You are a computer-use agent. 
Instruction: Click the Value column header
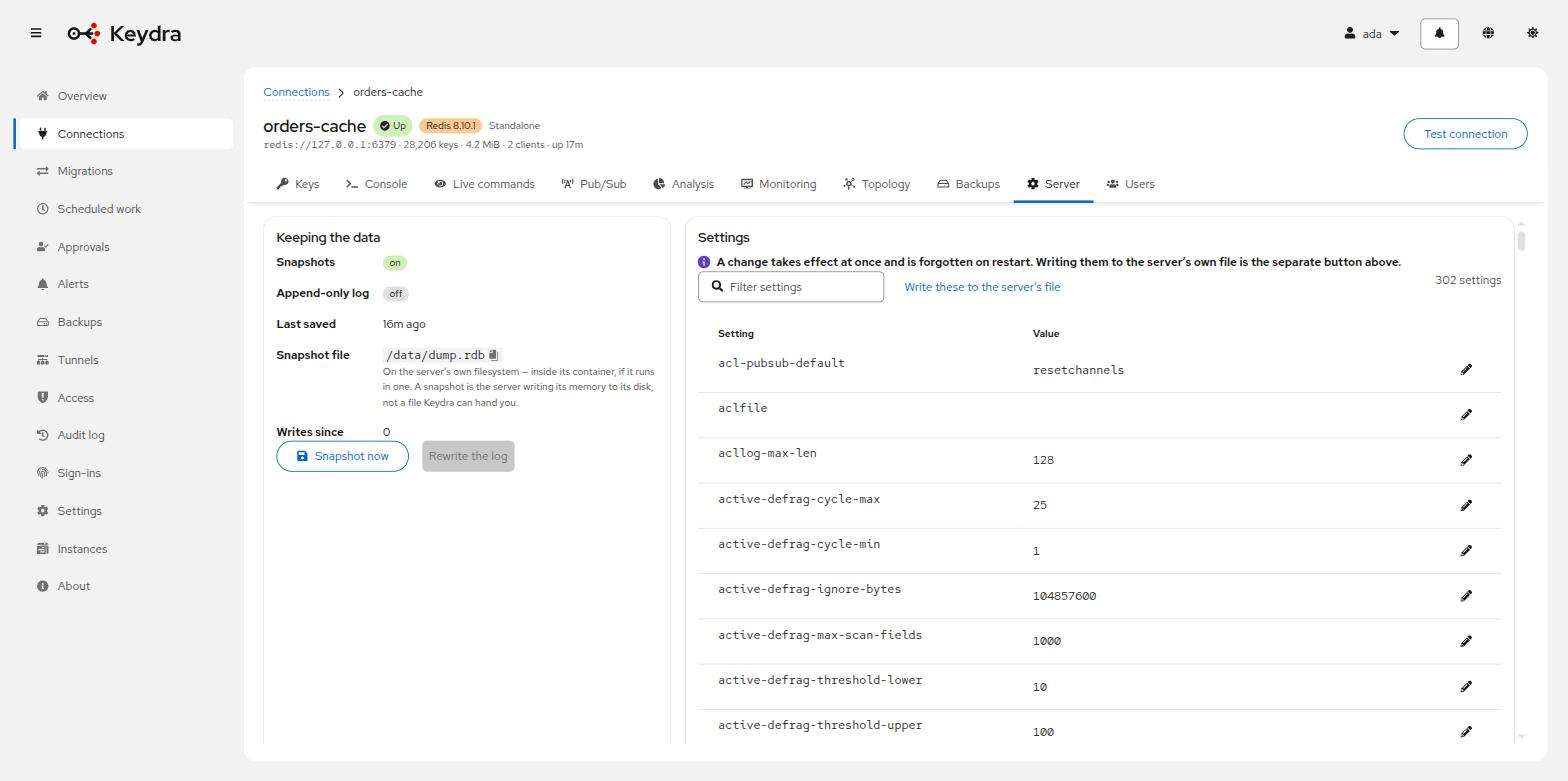pyautogui.click(x=1046, y=333)
